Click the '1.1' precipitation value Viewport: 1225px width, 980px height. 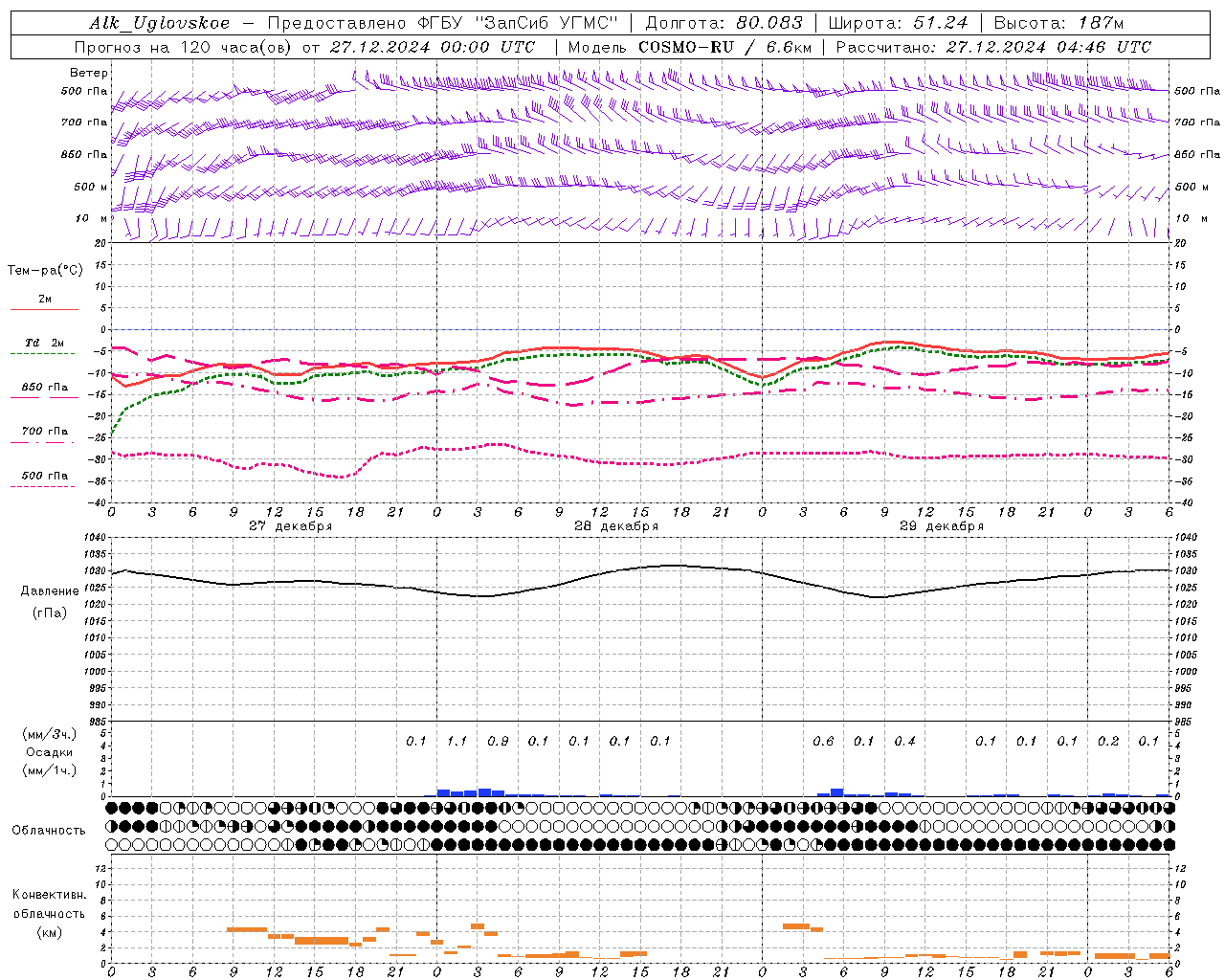pyautogui.click(x=457, y=741)
